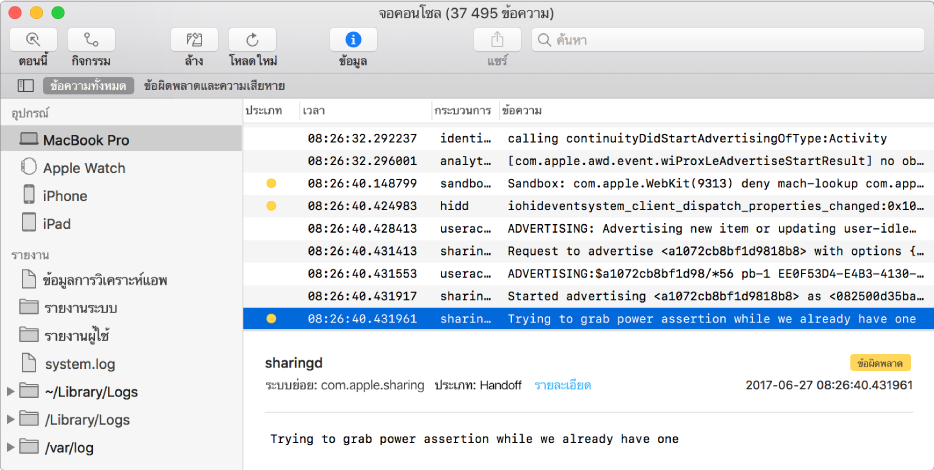The image size is (934, 470).
Task: Click the share (แชร์) toolbar icon
Action: (497, 40)
